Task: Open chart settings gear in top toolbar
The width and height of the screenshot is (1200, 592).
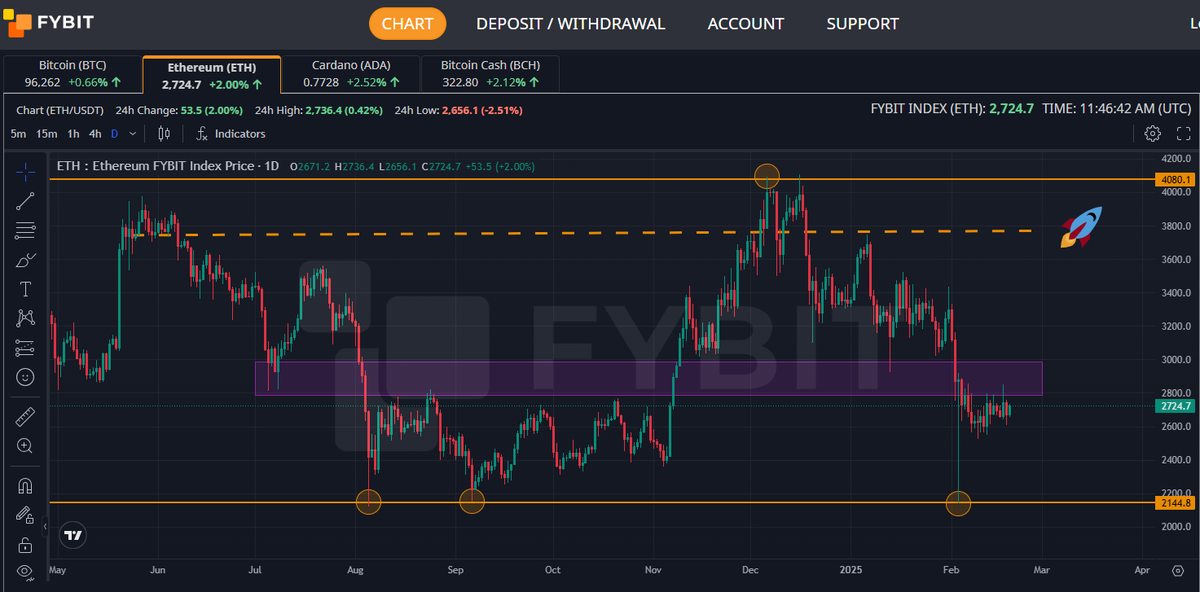Action: coord(1152,133)
